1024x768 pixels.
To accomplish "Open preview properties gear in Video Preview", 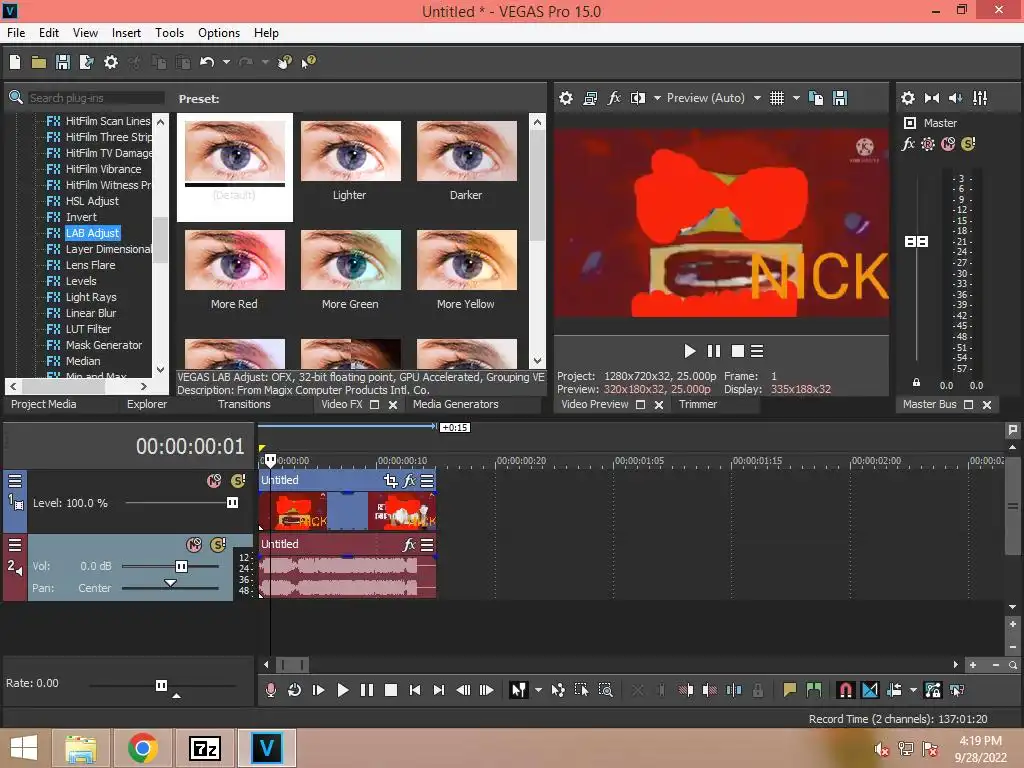I will (566, 98).
